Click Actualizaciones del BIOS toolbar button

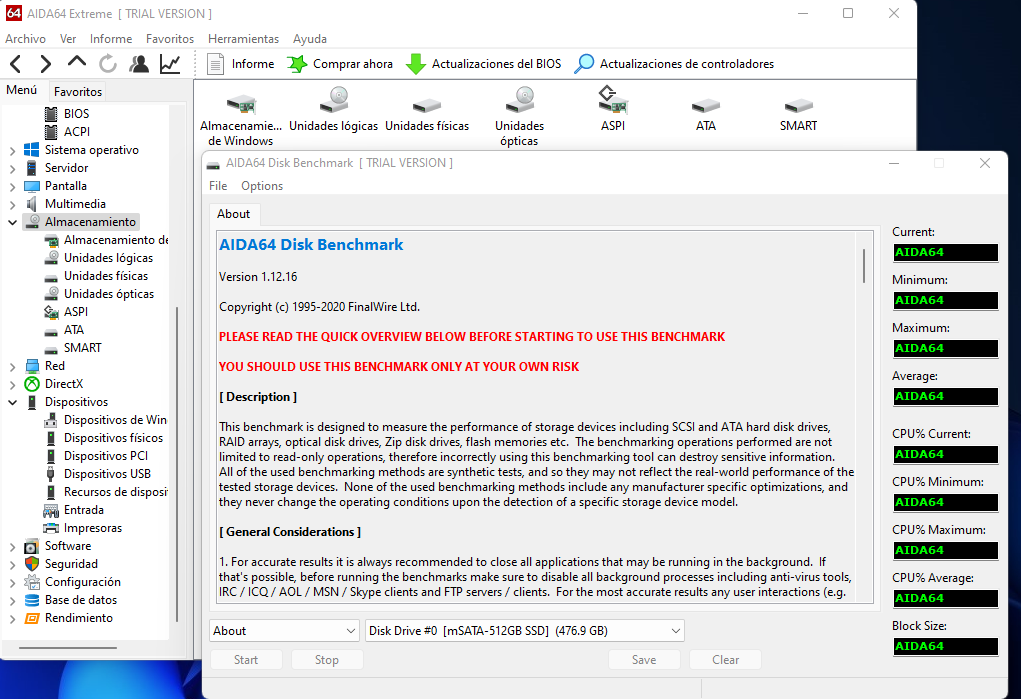click(484, 64)
